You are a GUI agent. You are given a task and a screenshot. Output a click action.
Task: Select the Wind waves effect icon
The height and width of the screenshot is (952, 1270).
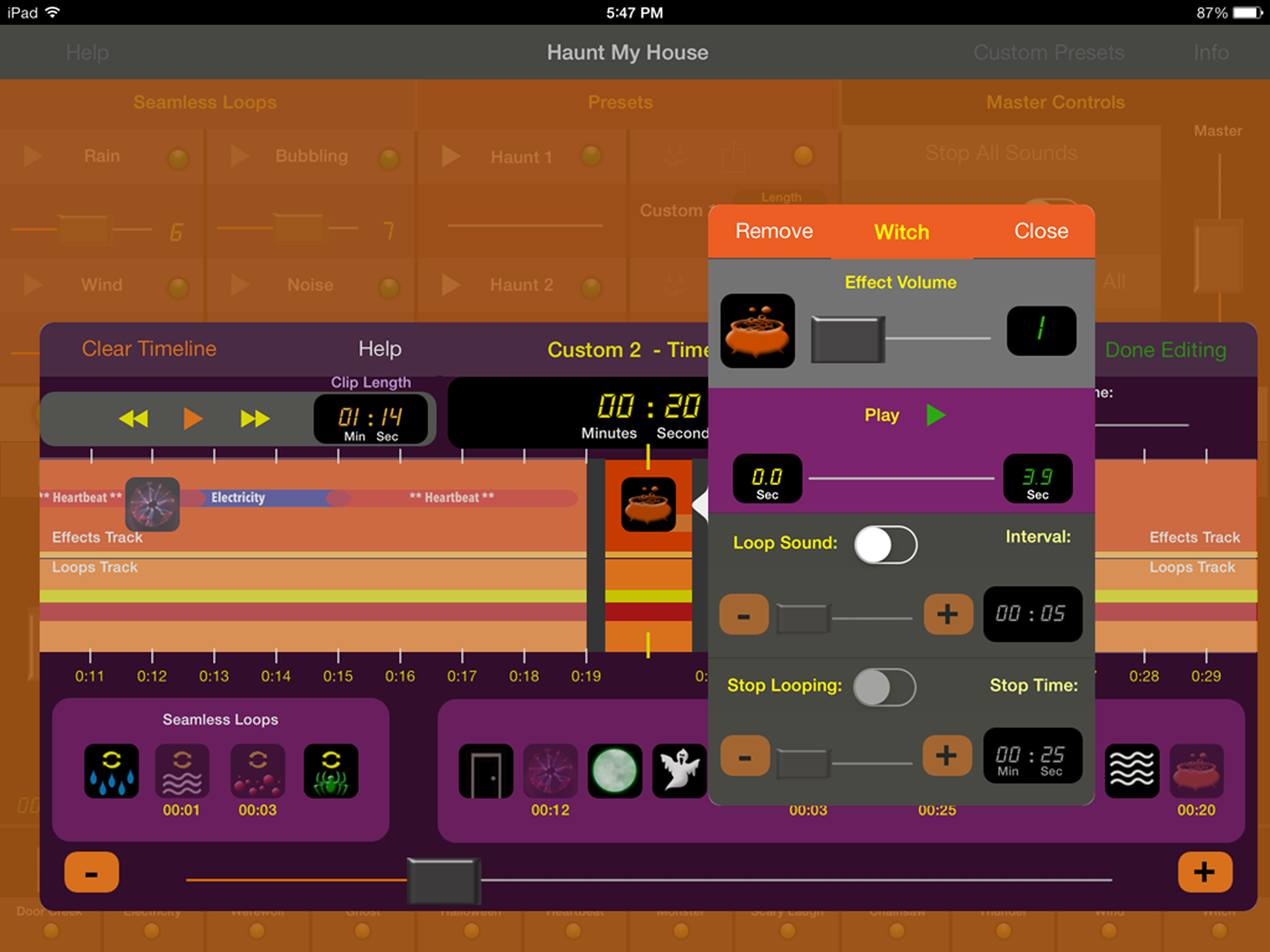click(x=1132, y=771)
